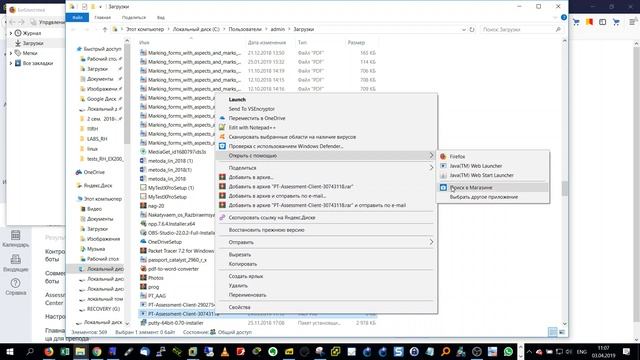Switch to large icons view mode
Viewport: 640px width, 360px height.
[x=562, y=332]
